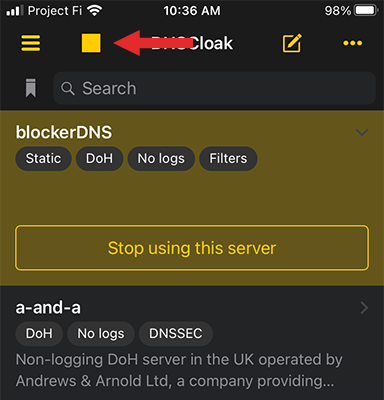Click the magnifier icon in search bar

click(x=67, y=88)
